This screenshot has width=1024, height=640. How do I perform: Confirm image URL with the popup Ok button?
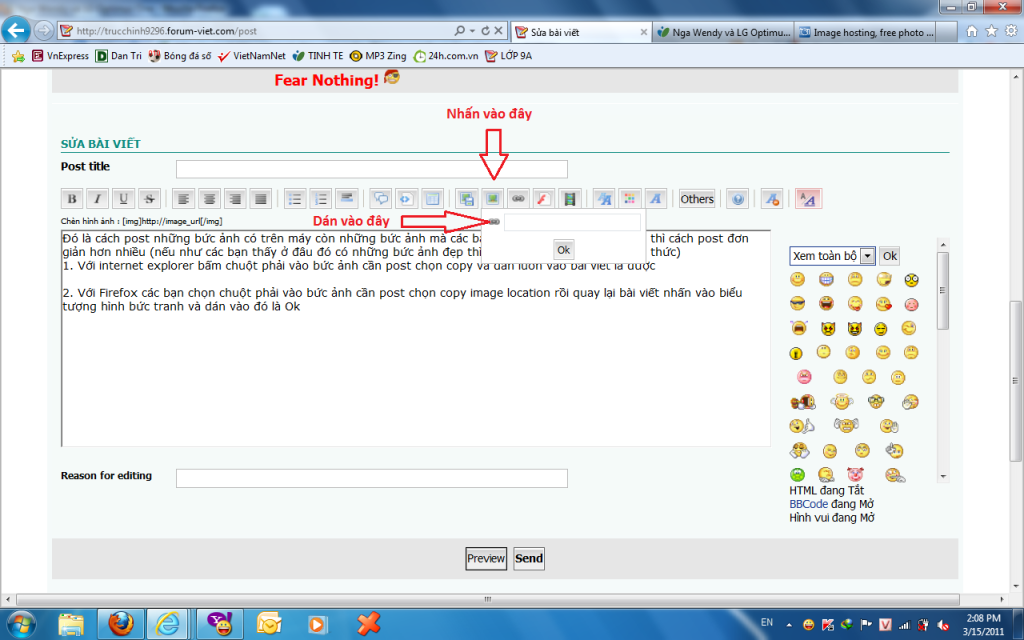(564, 249)
